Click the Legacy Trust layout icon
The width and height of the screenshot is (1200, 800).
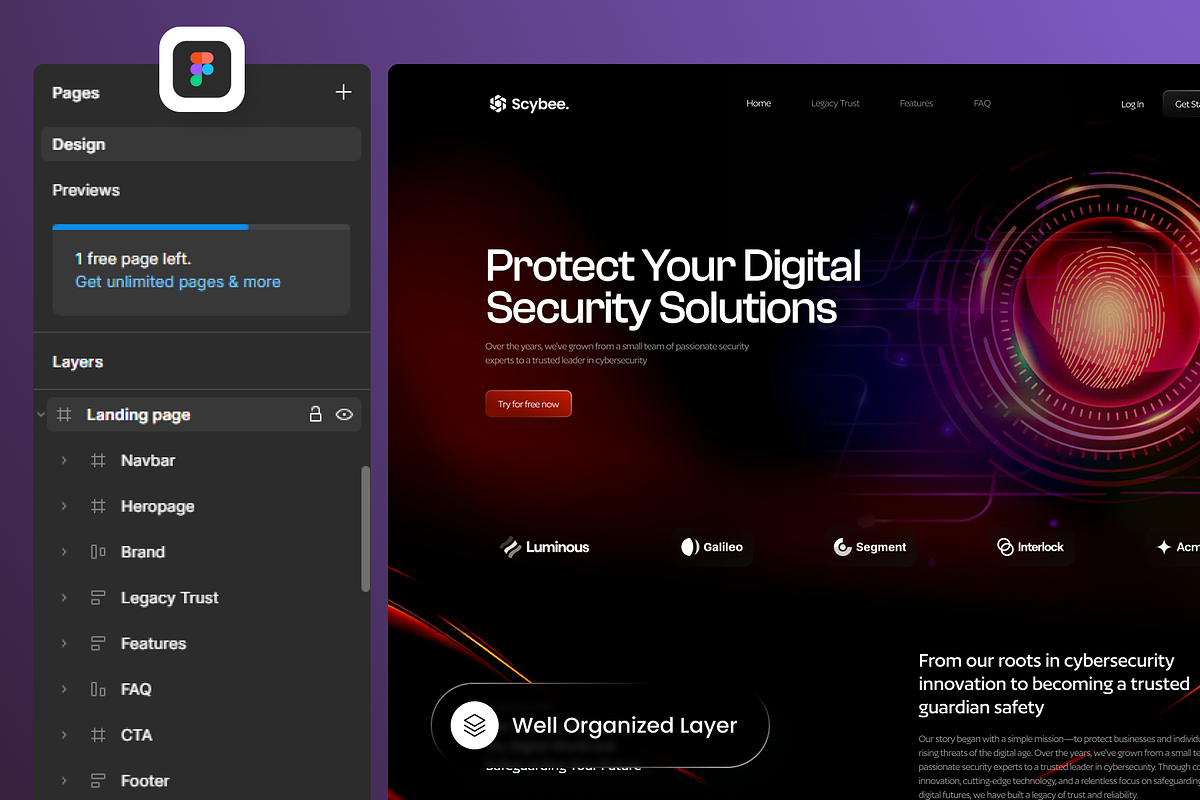pyautogui.click(x=98, y=598)
